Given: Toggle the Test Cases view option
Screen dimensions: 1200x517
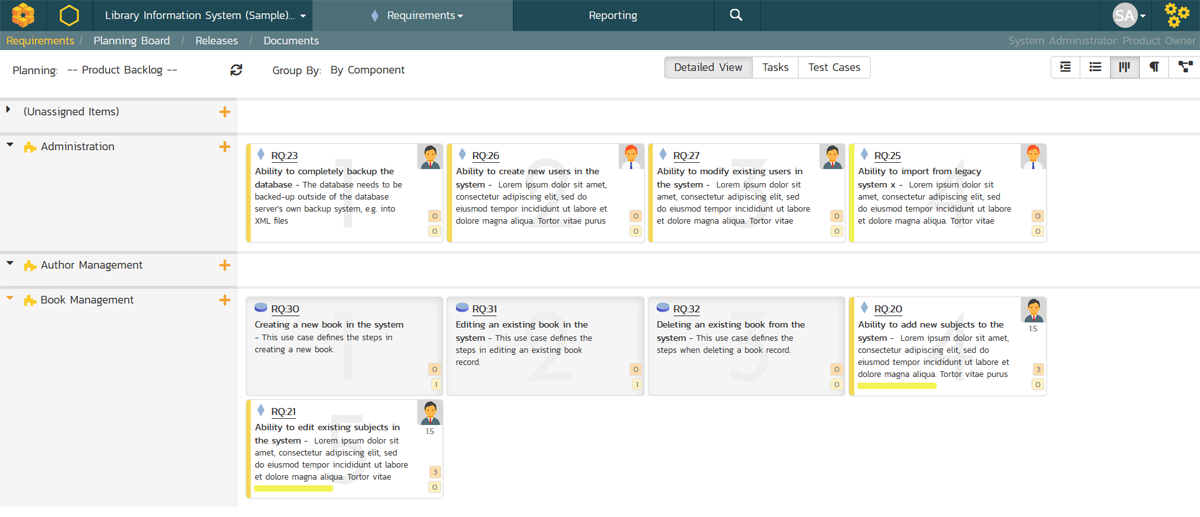Looking at the screenshot, I should coord(834,67).
